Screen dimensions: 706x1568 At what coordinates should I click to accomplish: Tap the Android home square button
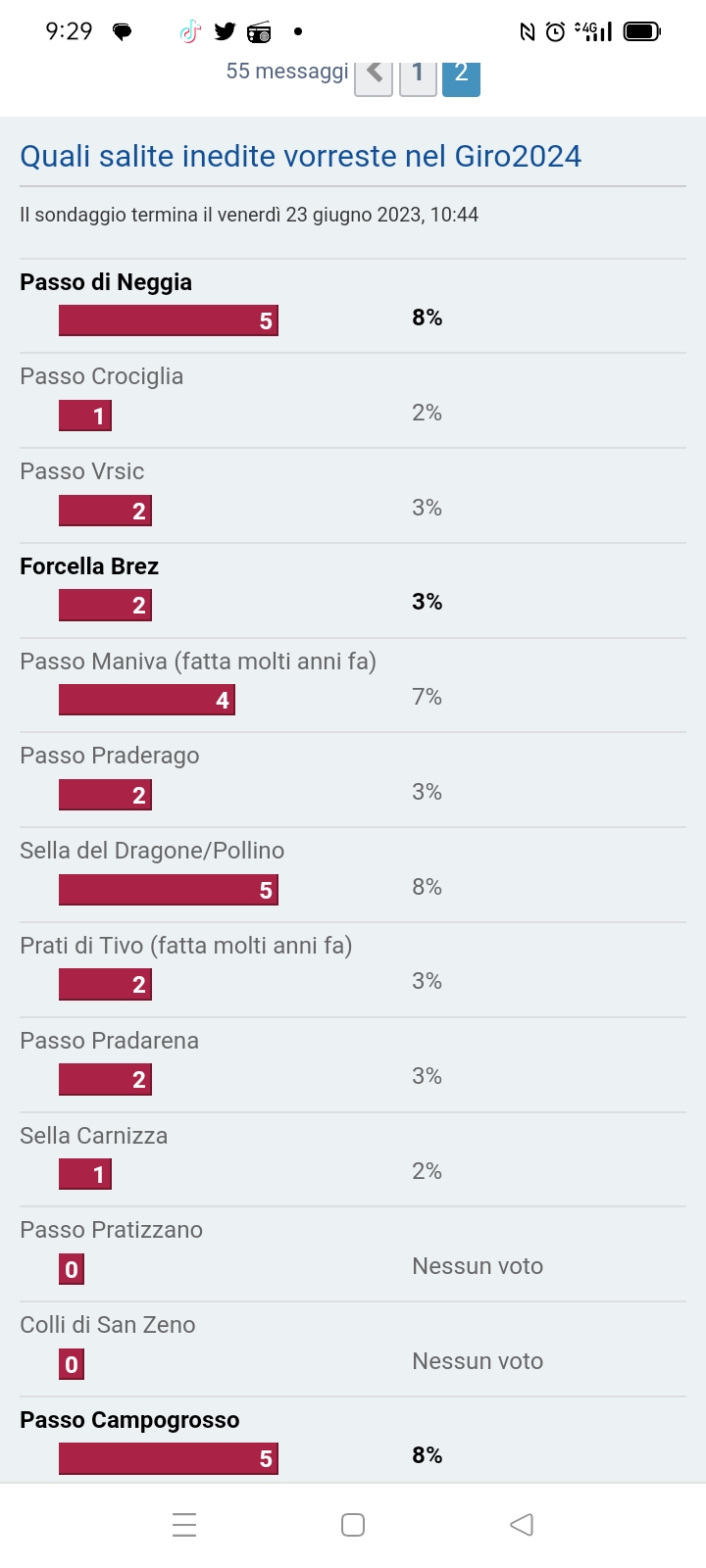tap(353, 1525)
